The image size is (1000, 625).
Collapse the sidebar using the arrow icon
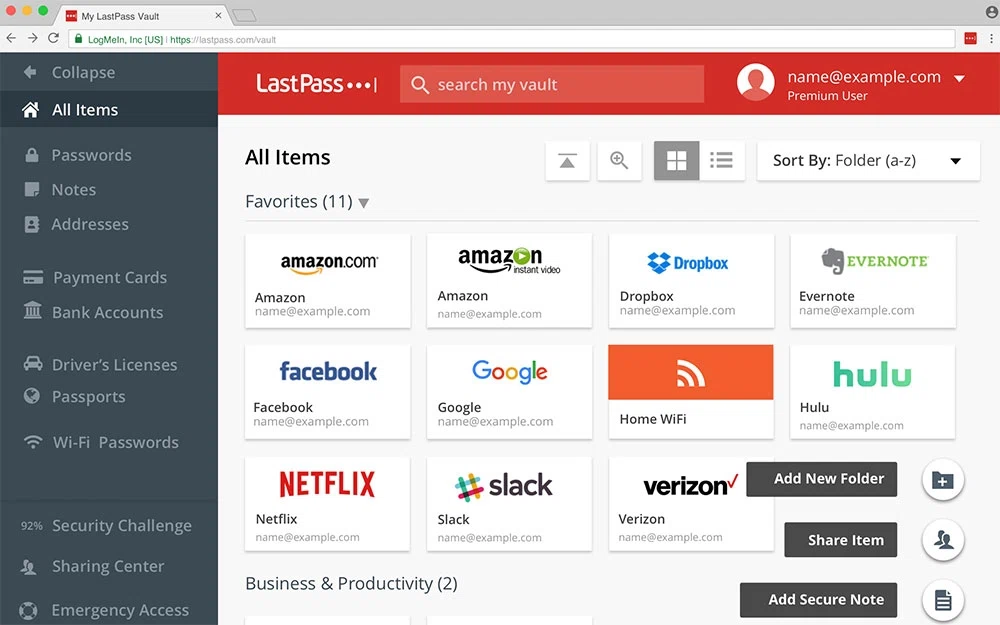click(x=29, y=72)
